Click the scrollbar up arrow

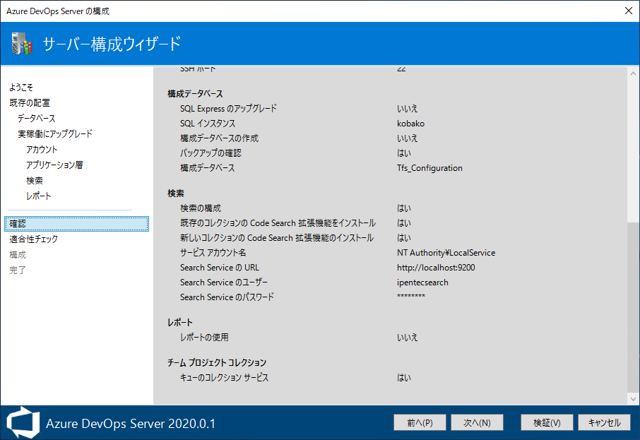pyautogui.click(x=633, y=74)
